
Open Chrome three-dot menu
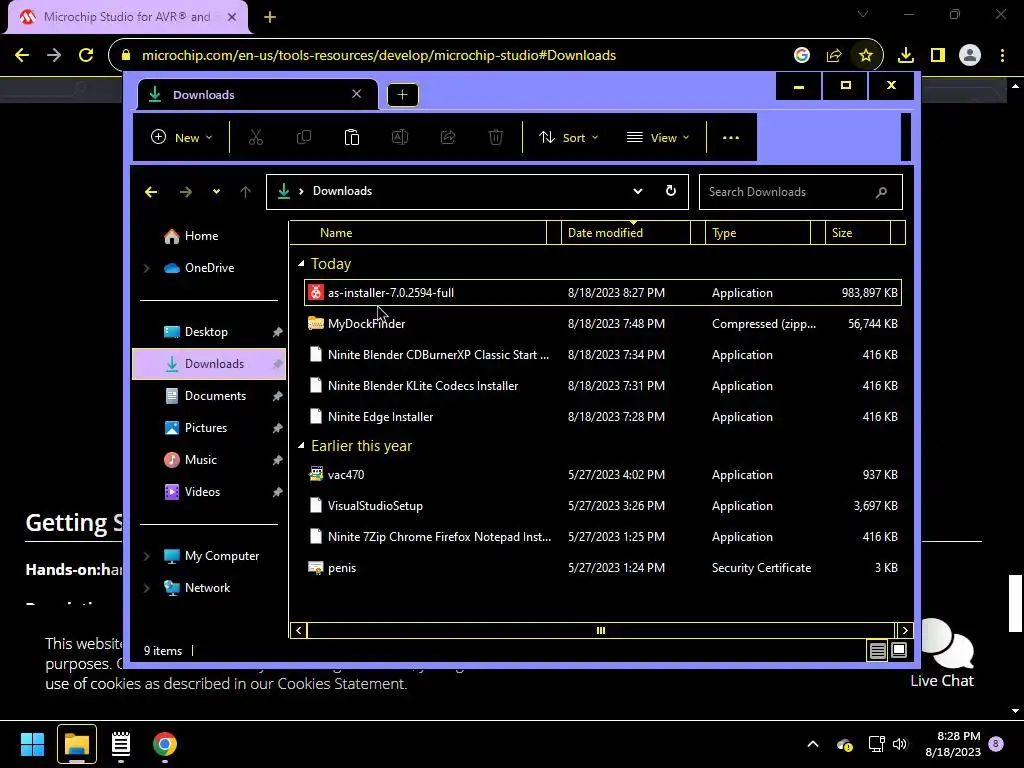point(1002,56)
